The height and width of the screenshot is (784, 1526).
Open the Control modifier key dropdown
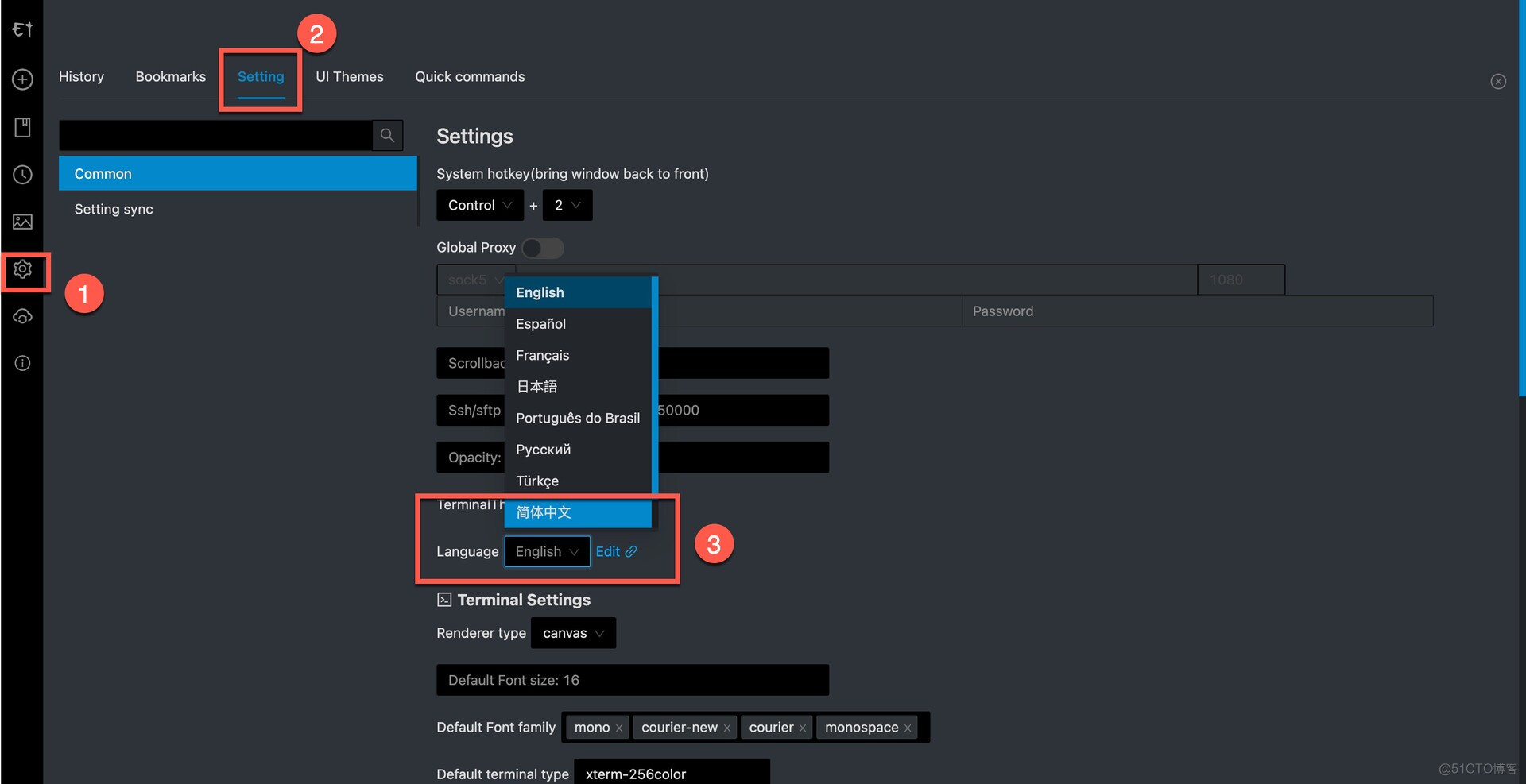480,205
